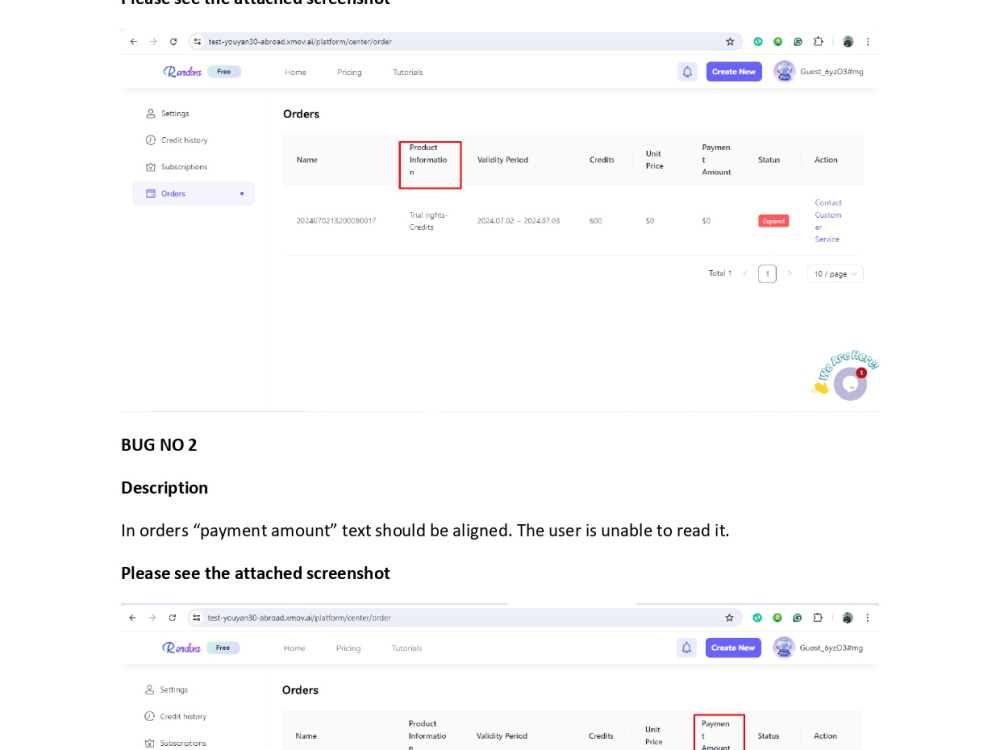Click Rendora logo in second screenshot
Screen dimensions: 1000x750
pos(181,647)
